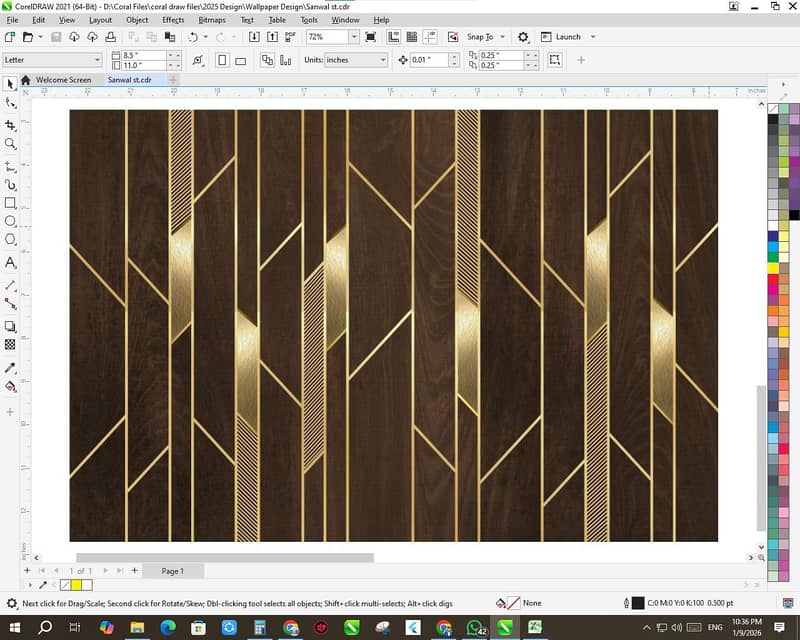Toggle Show rulers button

click(x=393, y=37)
